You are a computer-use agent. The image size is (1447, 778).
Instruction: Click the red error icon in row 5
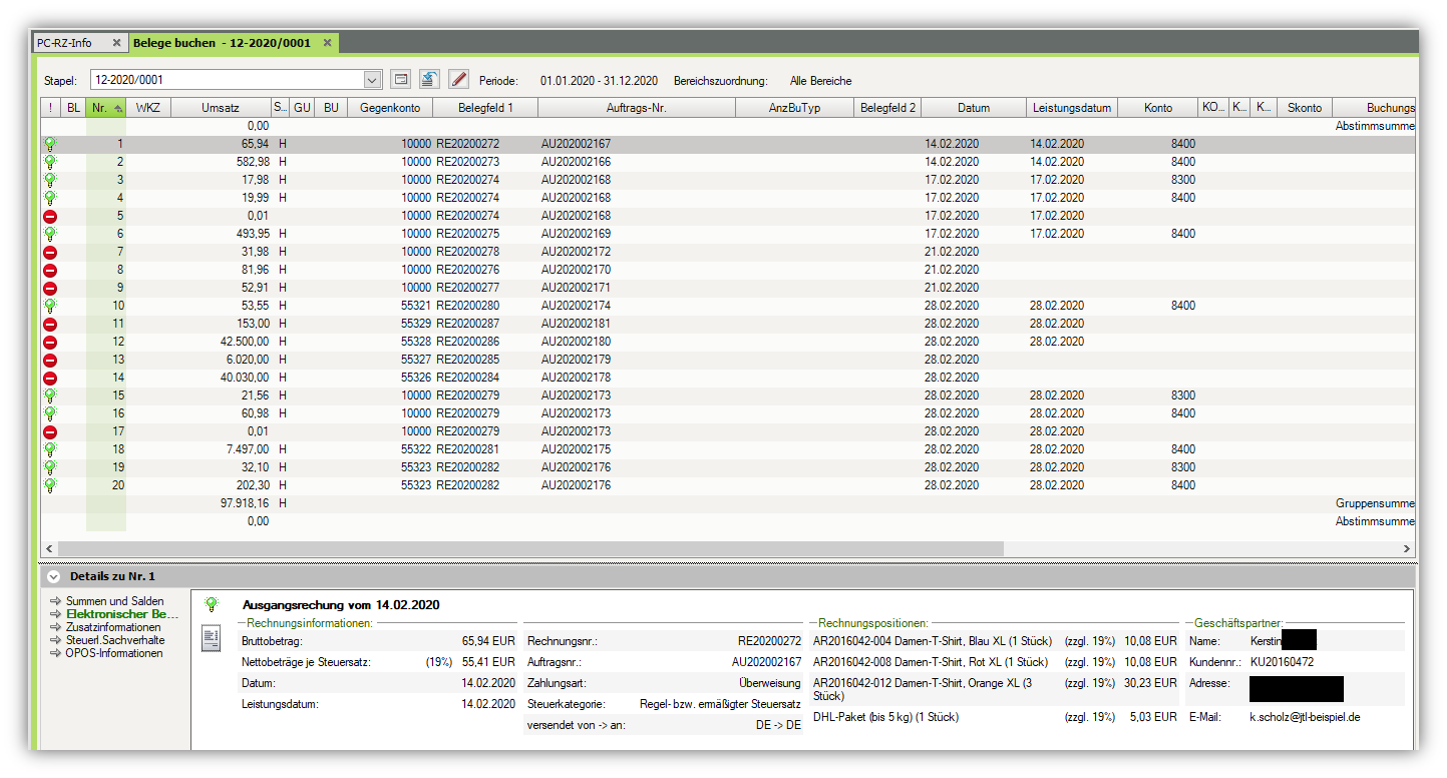point(50,216)
